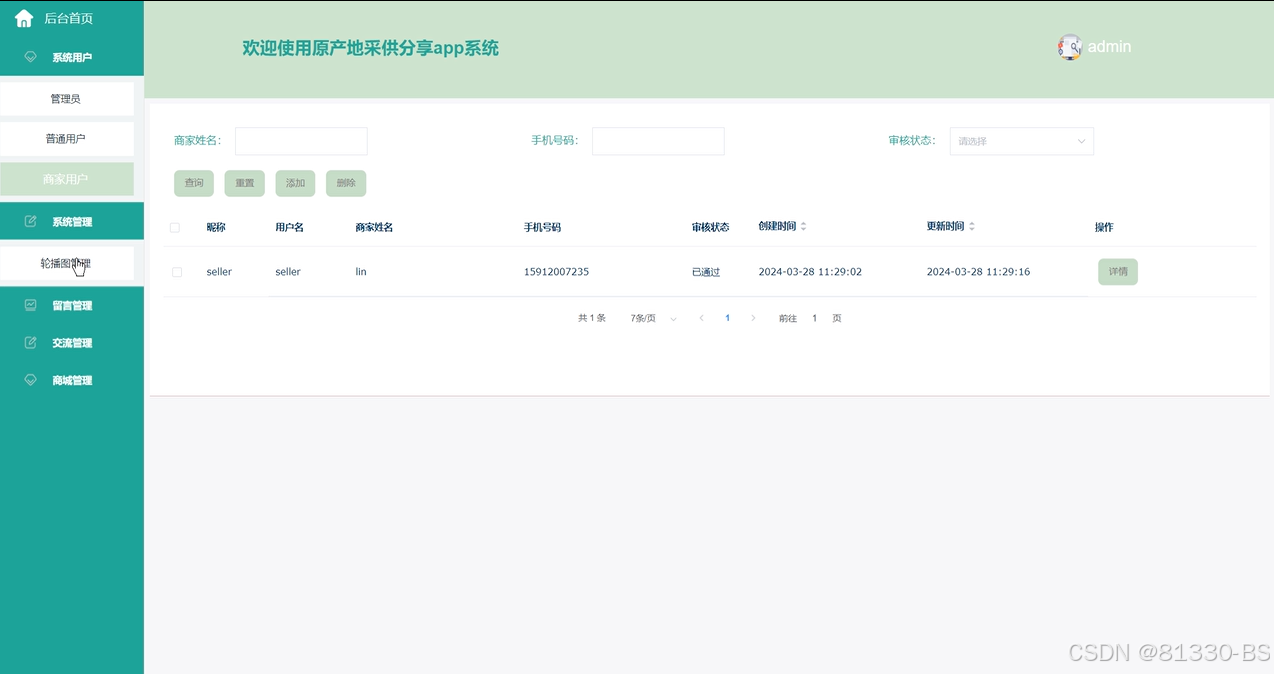
Task: Select 管理员 in the sidebar
Action: coord(66,99)
